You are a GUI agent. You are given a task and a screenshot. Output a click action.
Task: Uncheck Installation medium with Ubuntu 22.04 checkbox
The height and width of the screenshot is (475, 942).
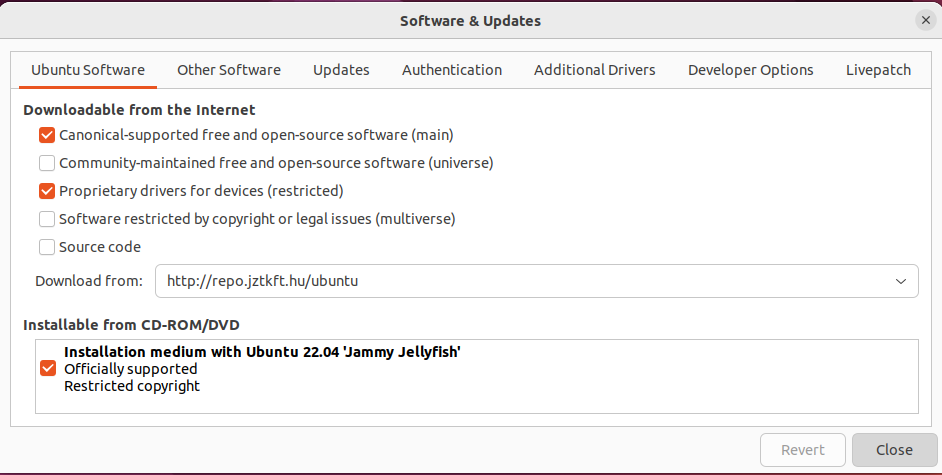[x=48, y=368]
